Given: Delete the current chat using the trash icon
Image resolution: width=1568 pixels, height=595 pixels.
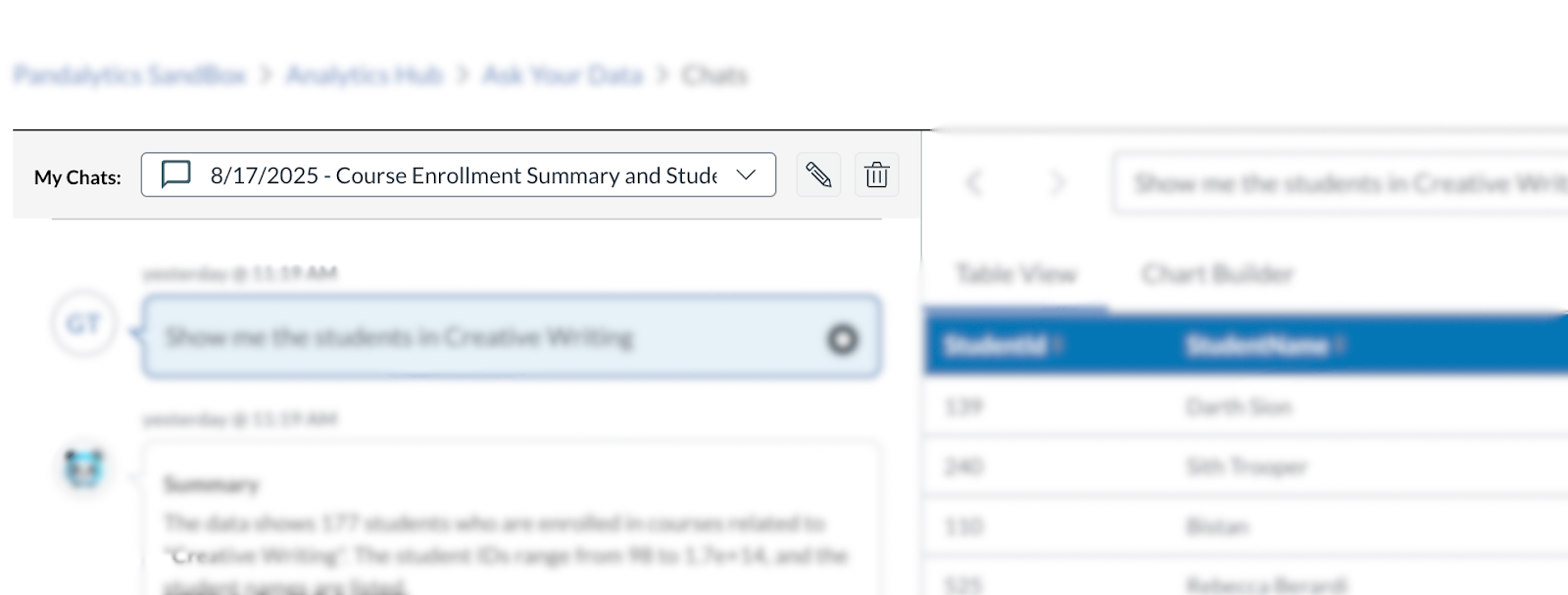Looking at the screenshot, I should click(876, 174).
